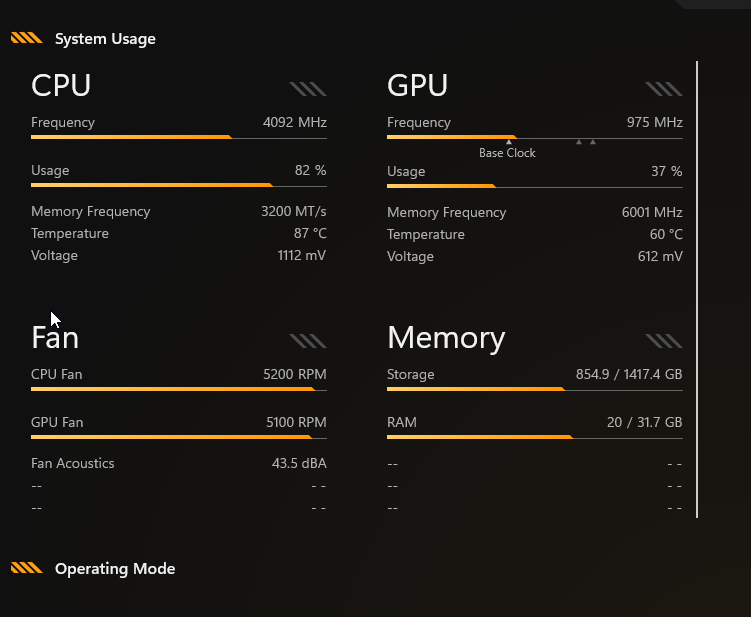Click the CPU Temperature 87 °C reading

(310, 233)
